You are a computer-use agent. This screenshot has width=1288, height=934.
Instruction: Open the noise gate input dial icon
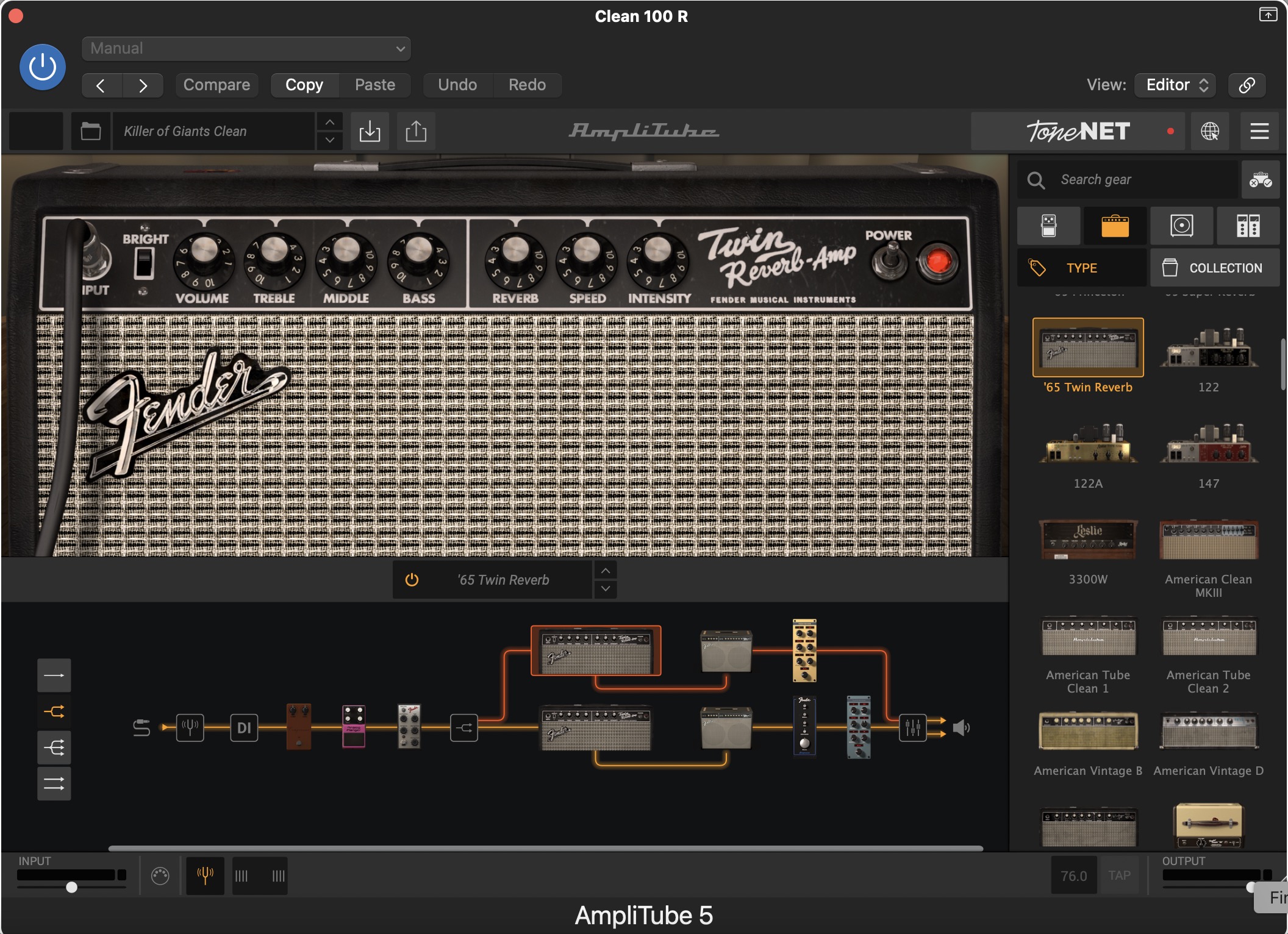(160, 876)
